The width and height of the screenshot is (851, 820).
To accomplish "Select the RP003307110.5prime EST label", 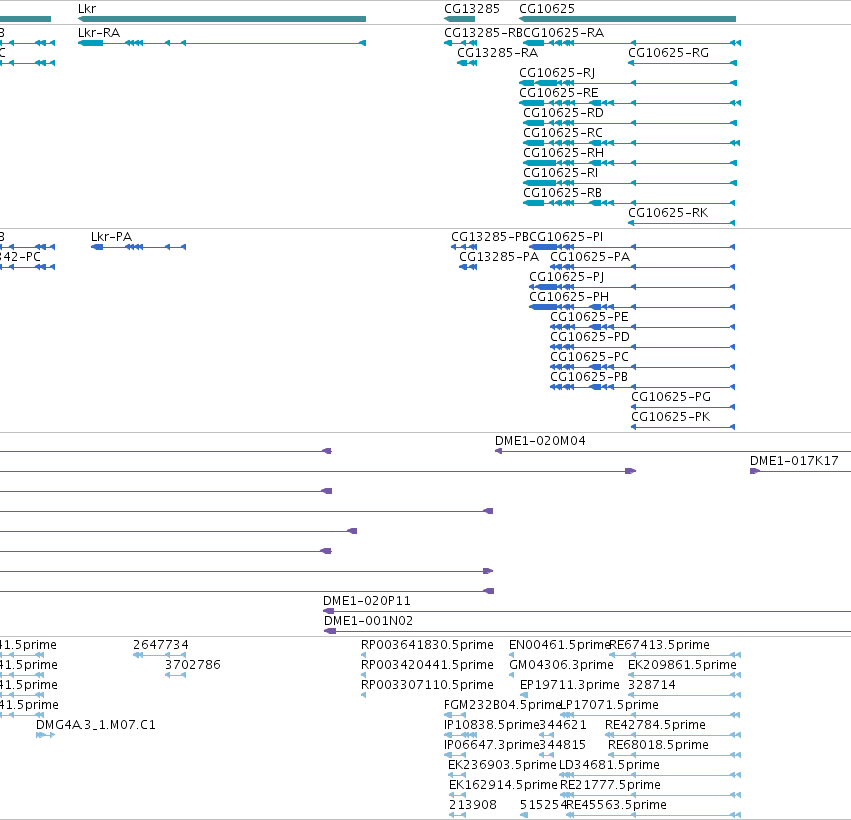I will (427, 685).
